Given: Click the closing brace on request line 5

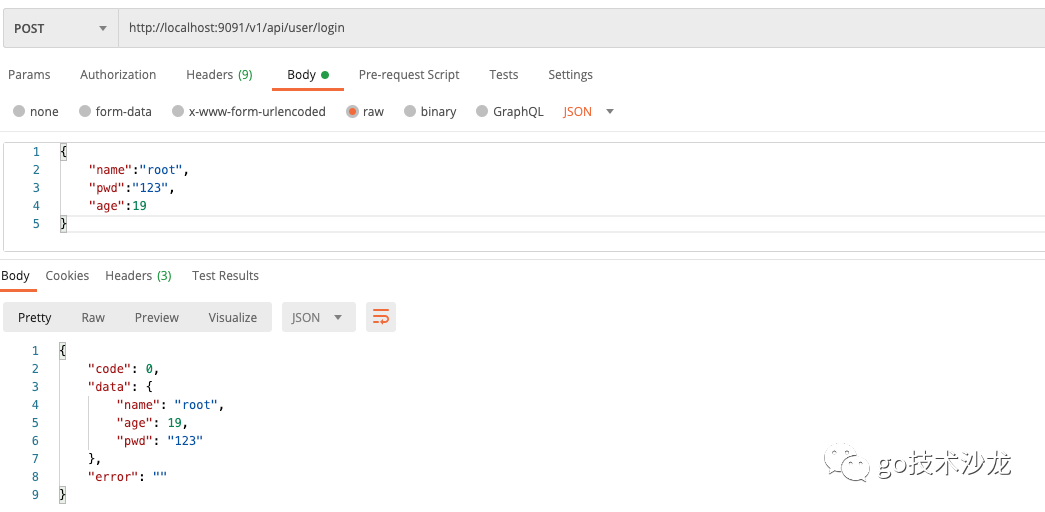Looking at the screenshot, I should click(63, 224).
